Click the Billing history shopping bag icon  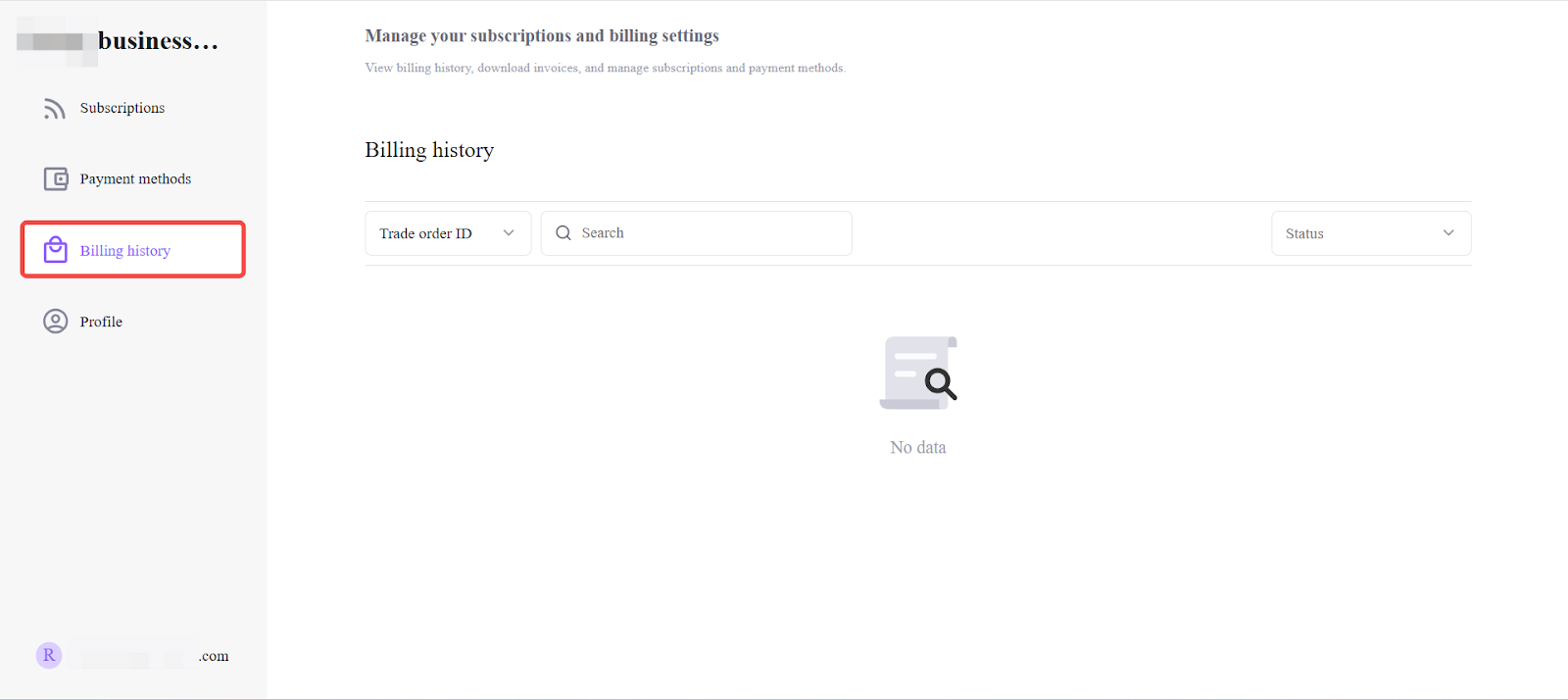click(56, 250)
